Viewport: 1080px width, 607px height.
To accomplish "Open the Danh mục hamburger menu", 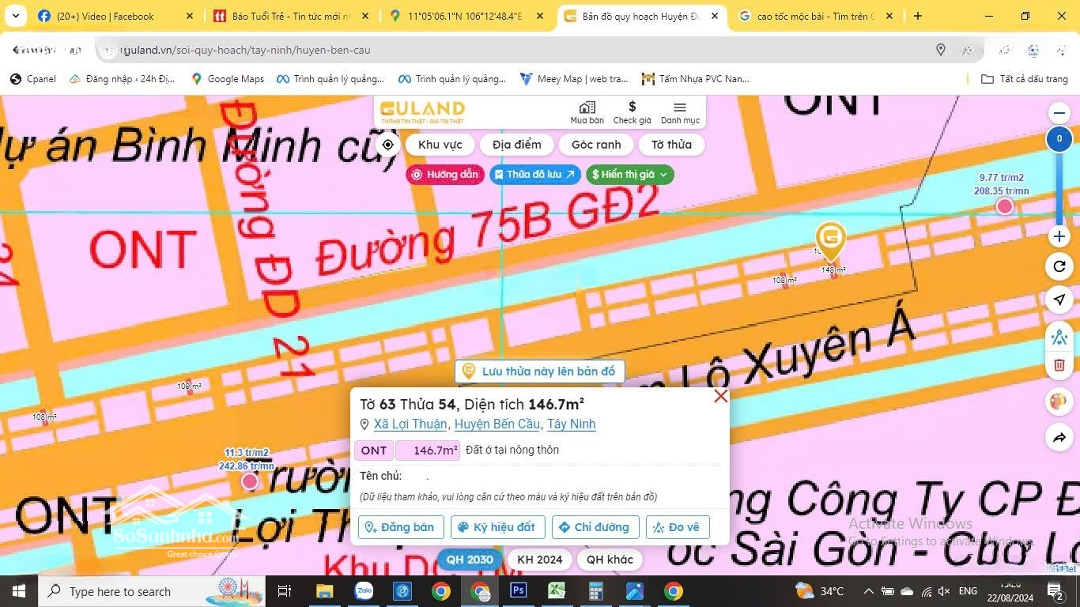I will (x=680, y=112).
